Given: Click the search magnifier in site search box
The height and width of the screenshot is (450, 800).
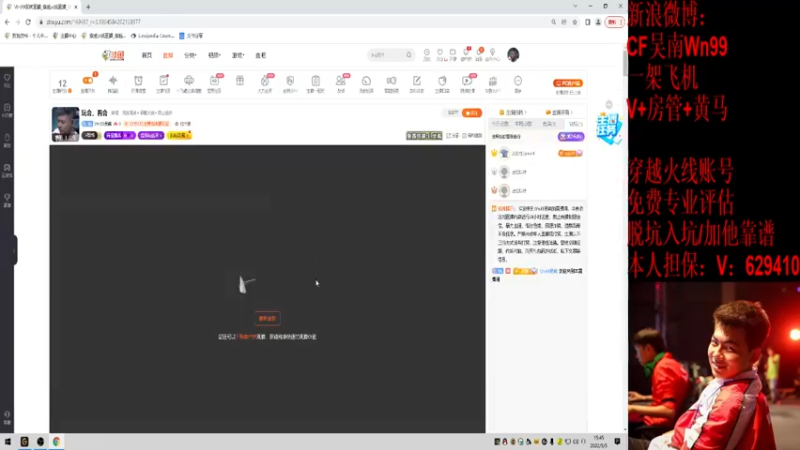Looking at the screenshot, I should 409,55.
